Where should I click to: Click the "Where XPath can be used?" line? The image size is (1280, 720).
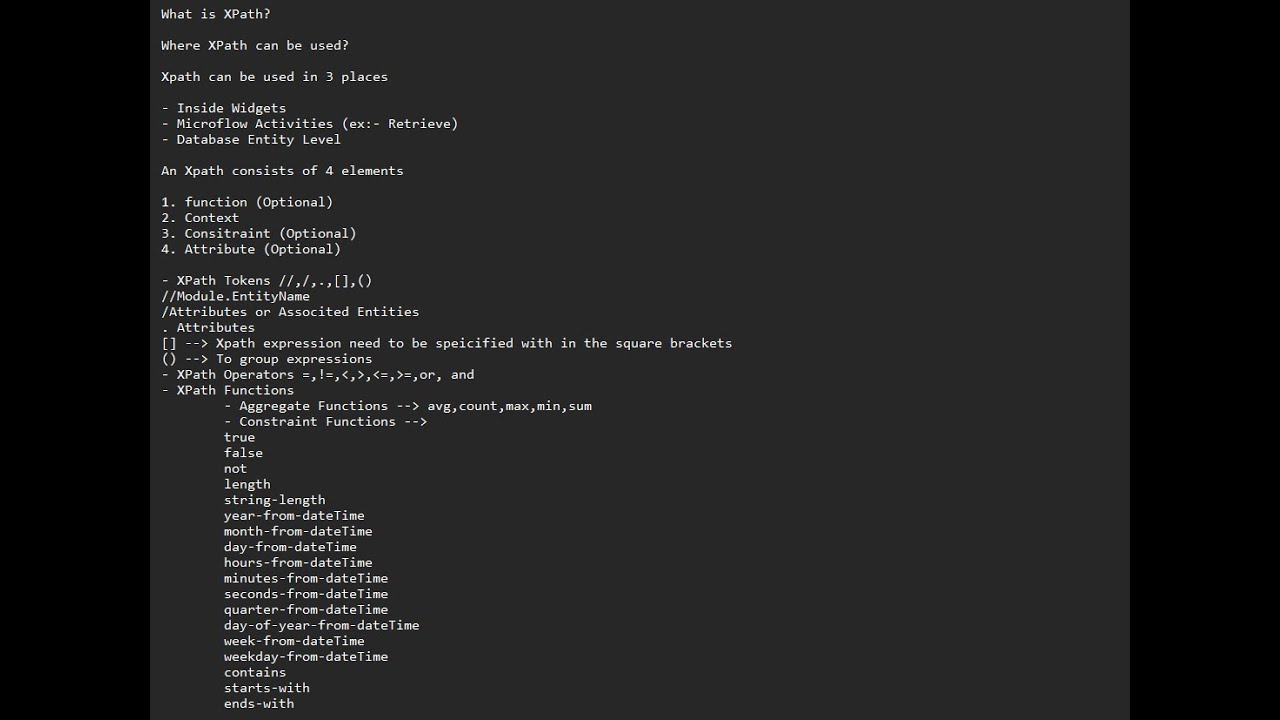point(255,45)
